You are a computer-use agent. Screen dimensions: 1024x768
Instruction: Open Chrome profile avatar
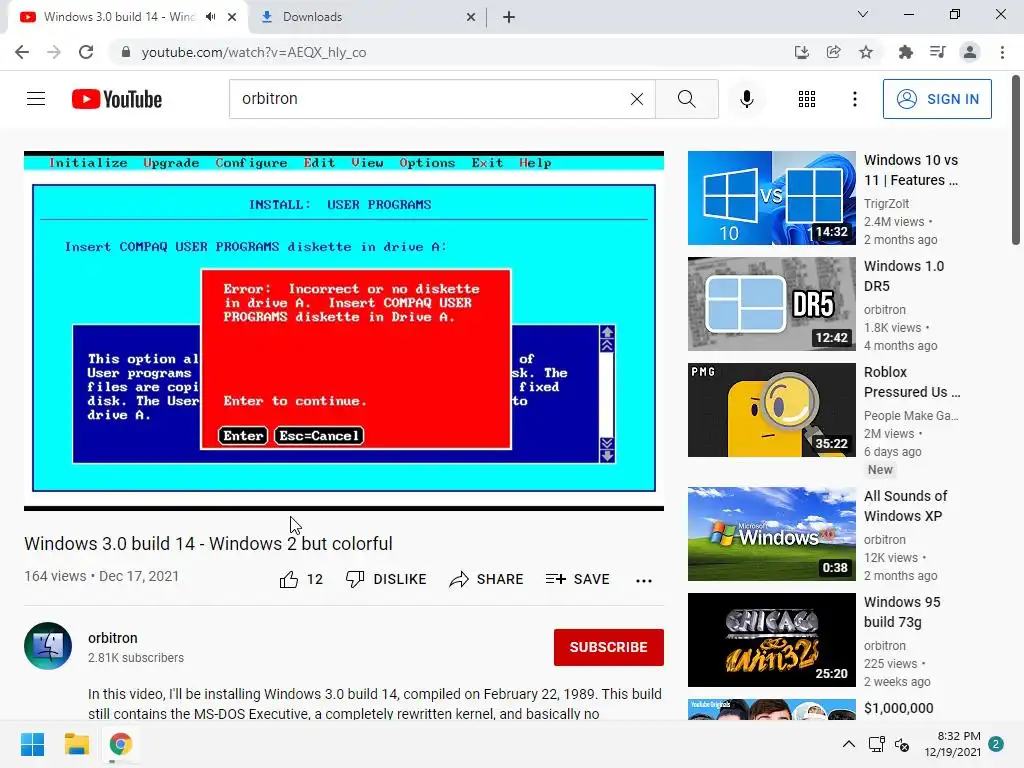(970, 52)
